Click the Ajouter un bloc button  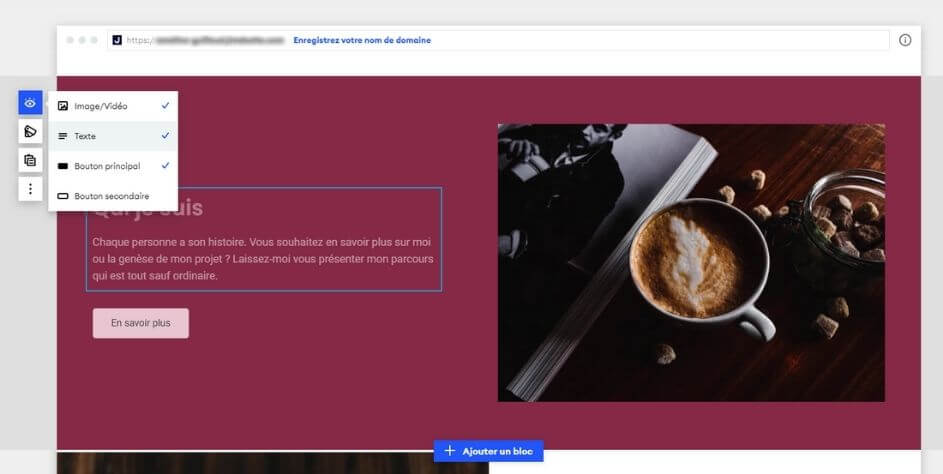pos(488,451)
